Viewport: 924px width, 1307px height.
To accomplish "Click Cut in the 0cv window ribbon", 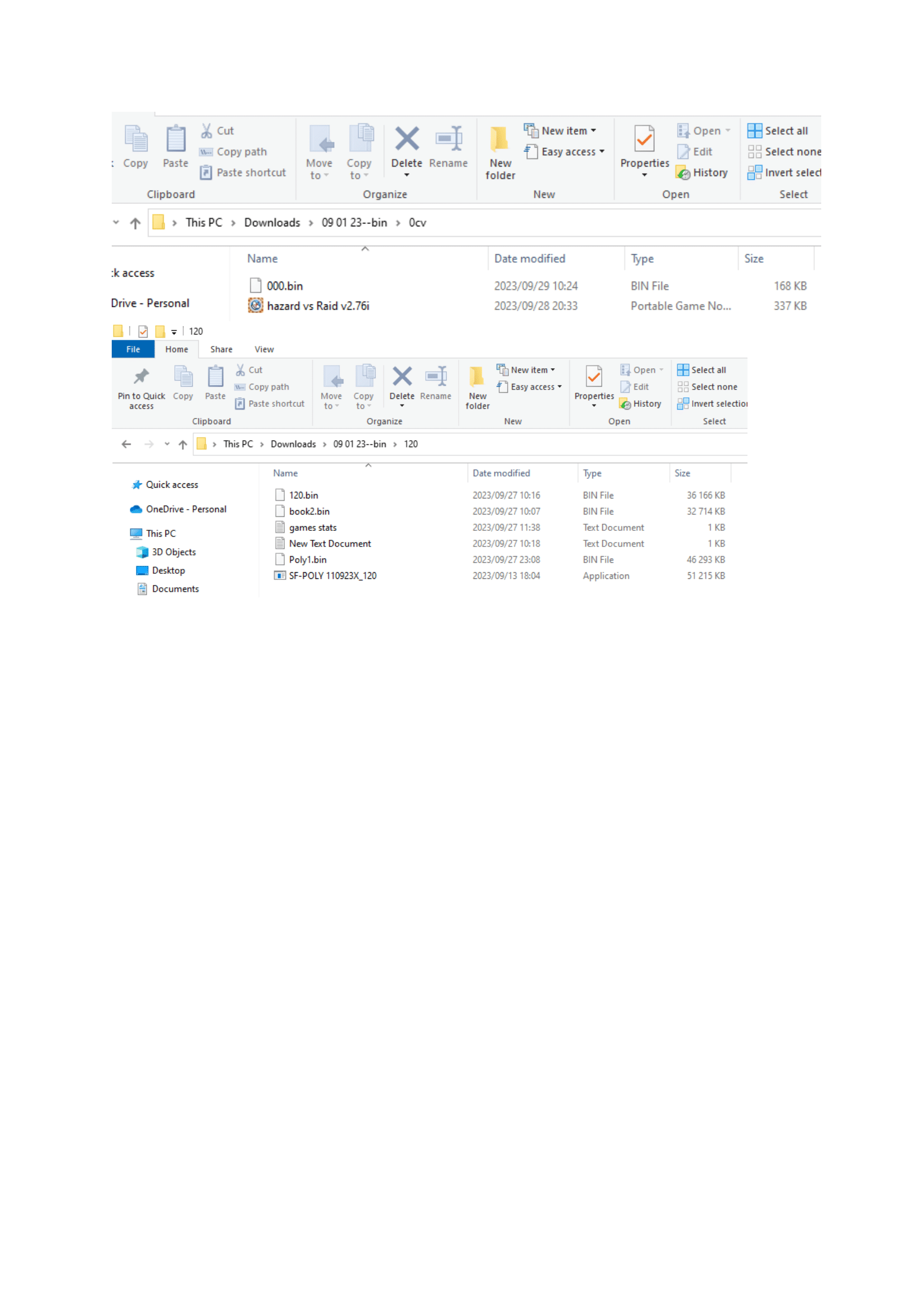I will click(217, 131).
